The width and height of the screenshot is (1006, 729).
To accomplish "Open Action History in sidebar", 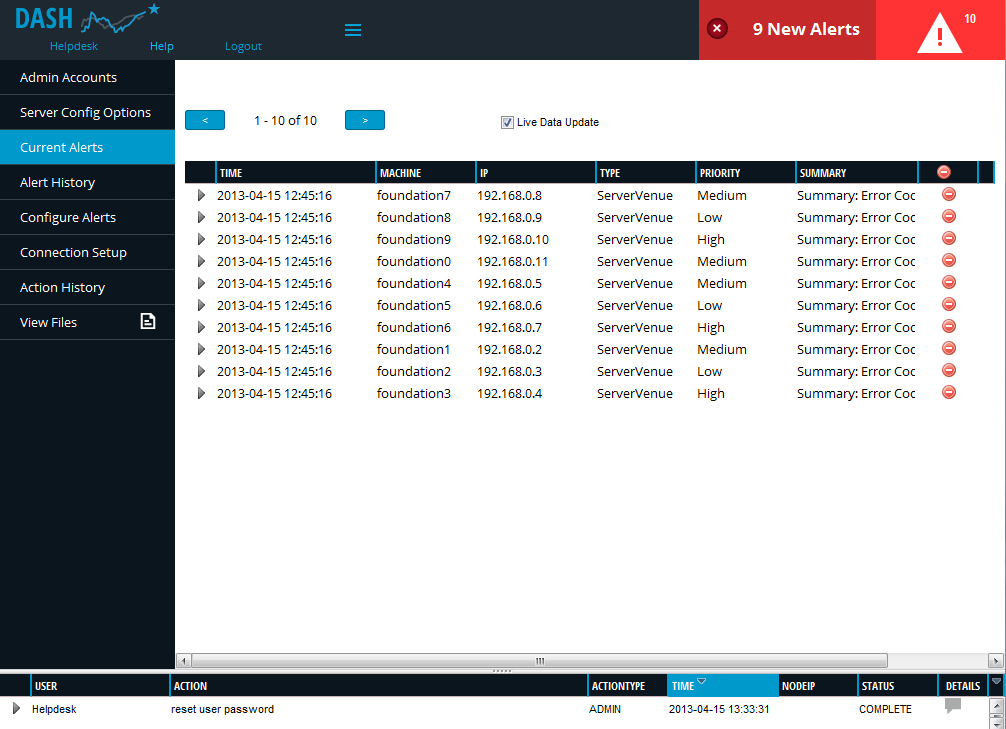I will tap(87, 287).
